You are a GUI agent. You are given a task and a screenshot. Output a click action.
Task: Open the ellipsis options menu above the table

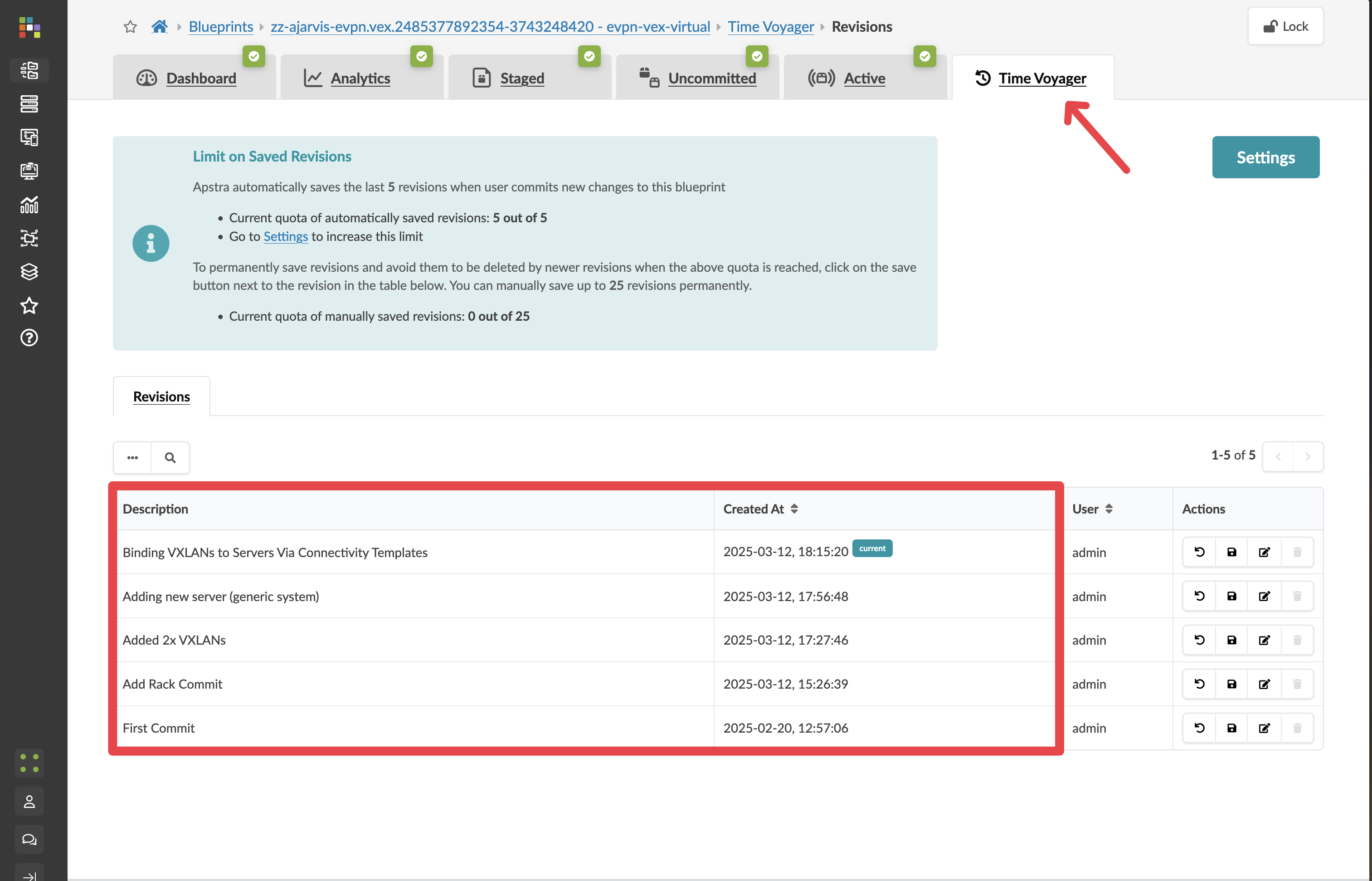click(x=132, y=458)
